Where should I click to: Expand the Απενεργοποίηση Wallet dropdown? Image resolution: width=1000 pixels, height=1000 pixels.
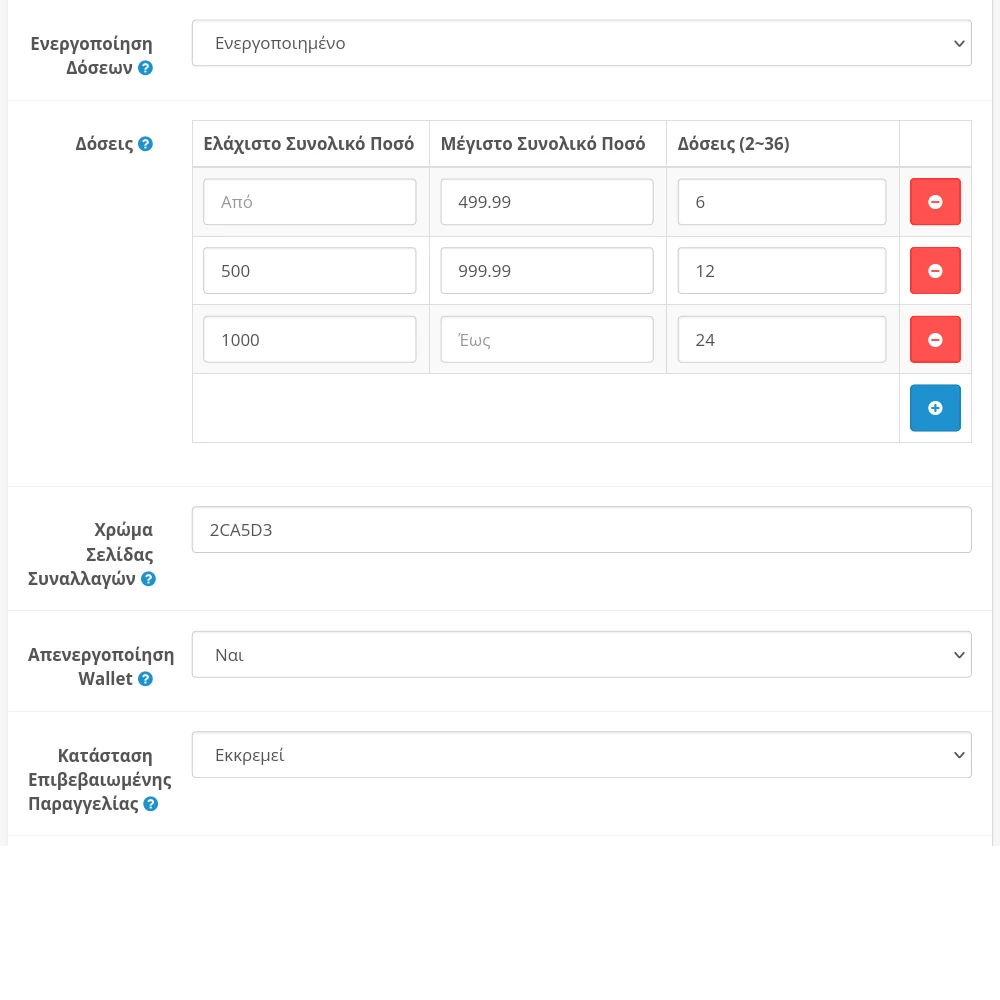[x=581, y=654]
